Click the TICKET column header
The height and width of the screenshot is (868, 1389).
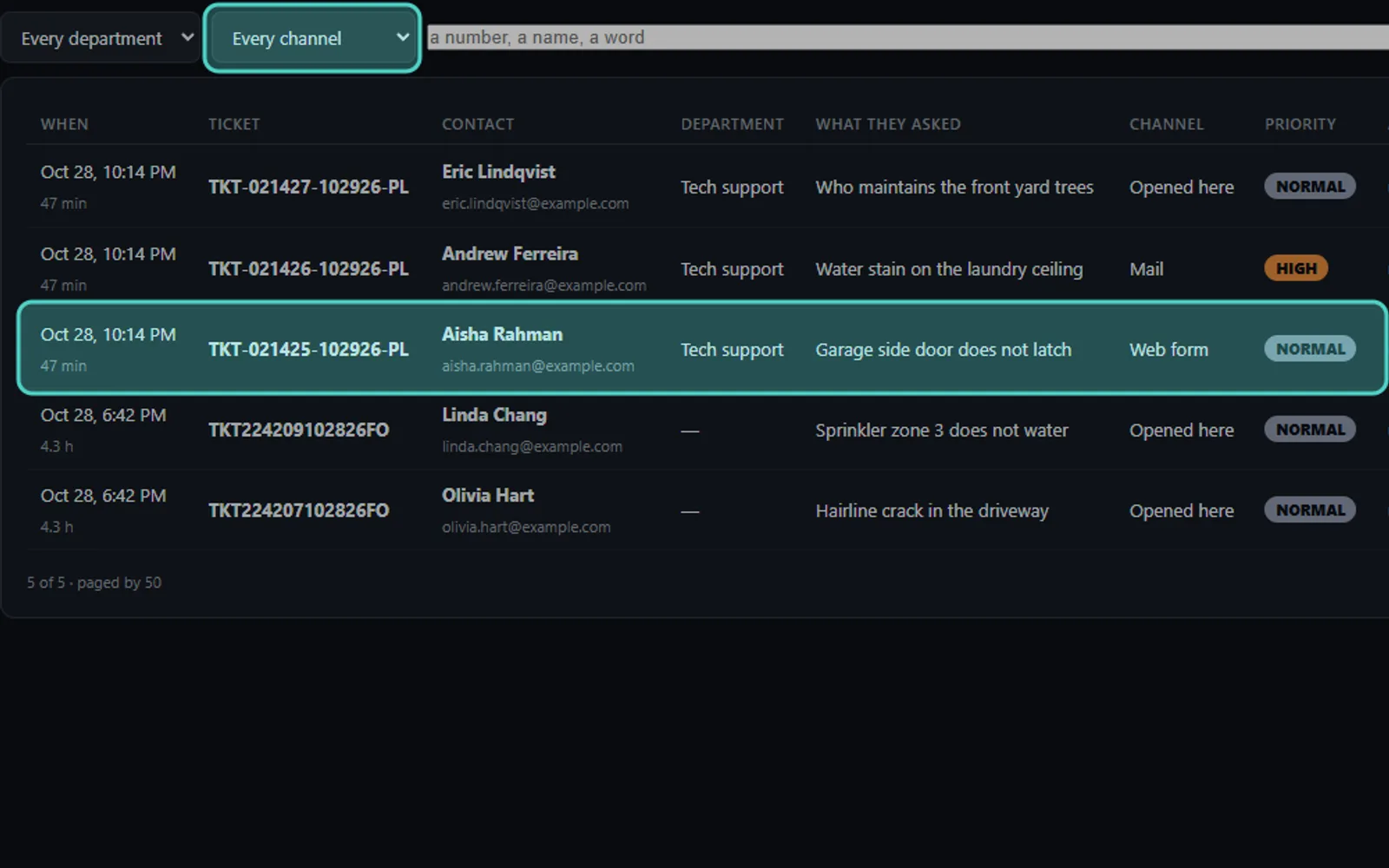[234, 124]
